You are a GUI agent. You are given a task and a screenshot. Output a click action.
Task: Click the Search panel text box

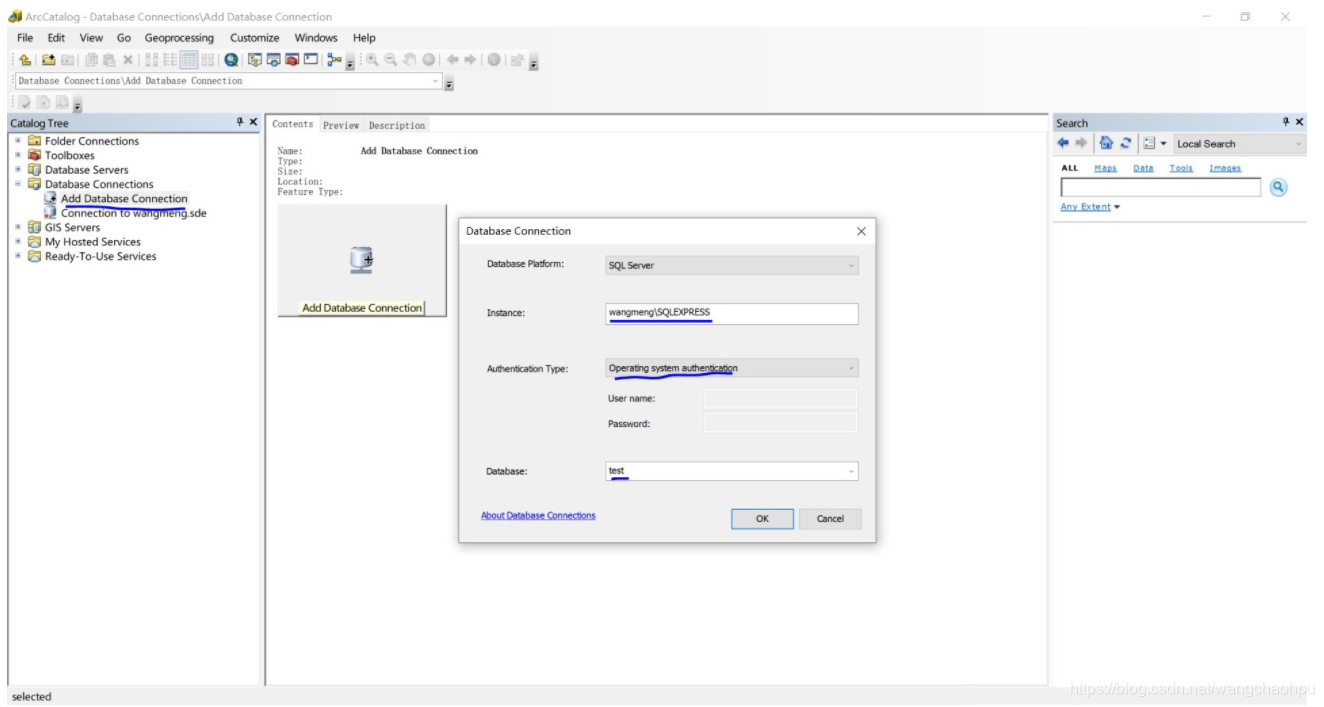point(1161,187)
